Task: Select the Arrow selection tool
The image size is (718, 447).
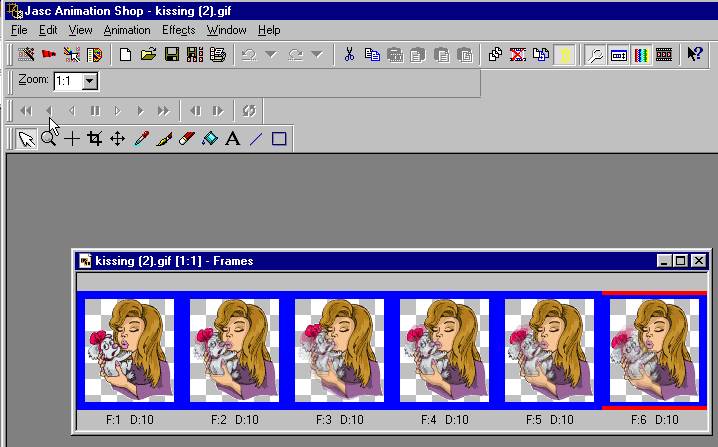Action: click(27, 138)
